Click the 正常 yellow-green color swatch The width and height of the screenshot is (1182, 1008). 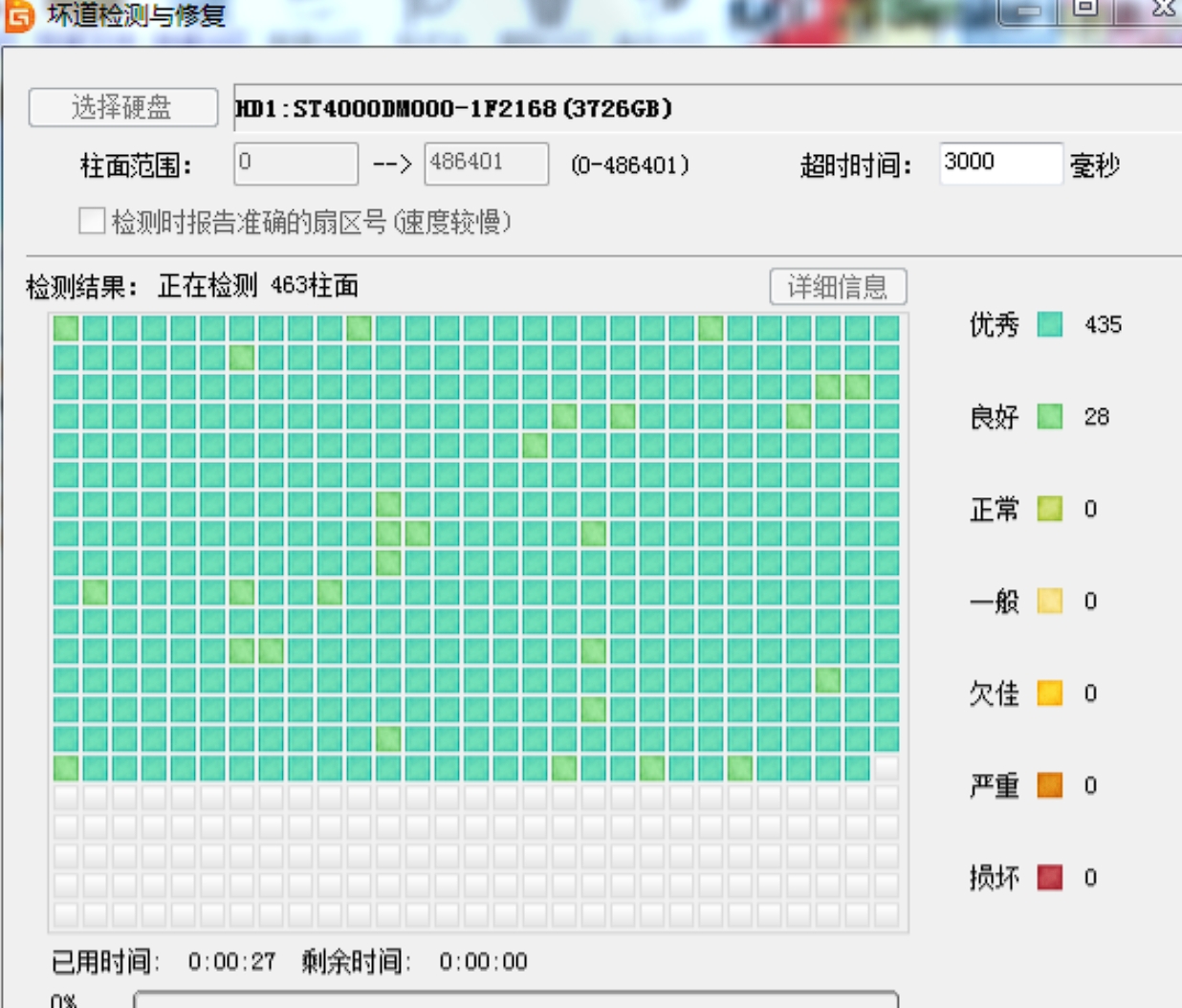[x=1049, y=509]
